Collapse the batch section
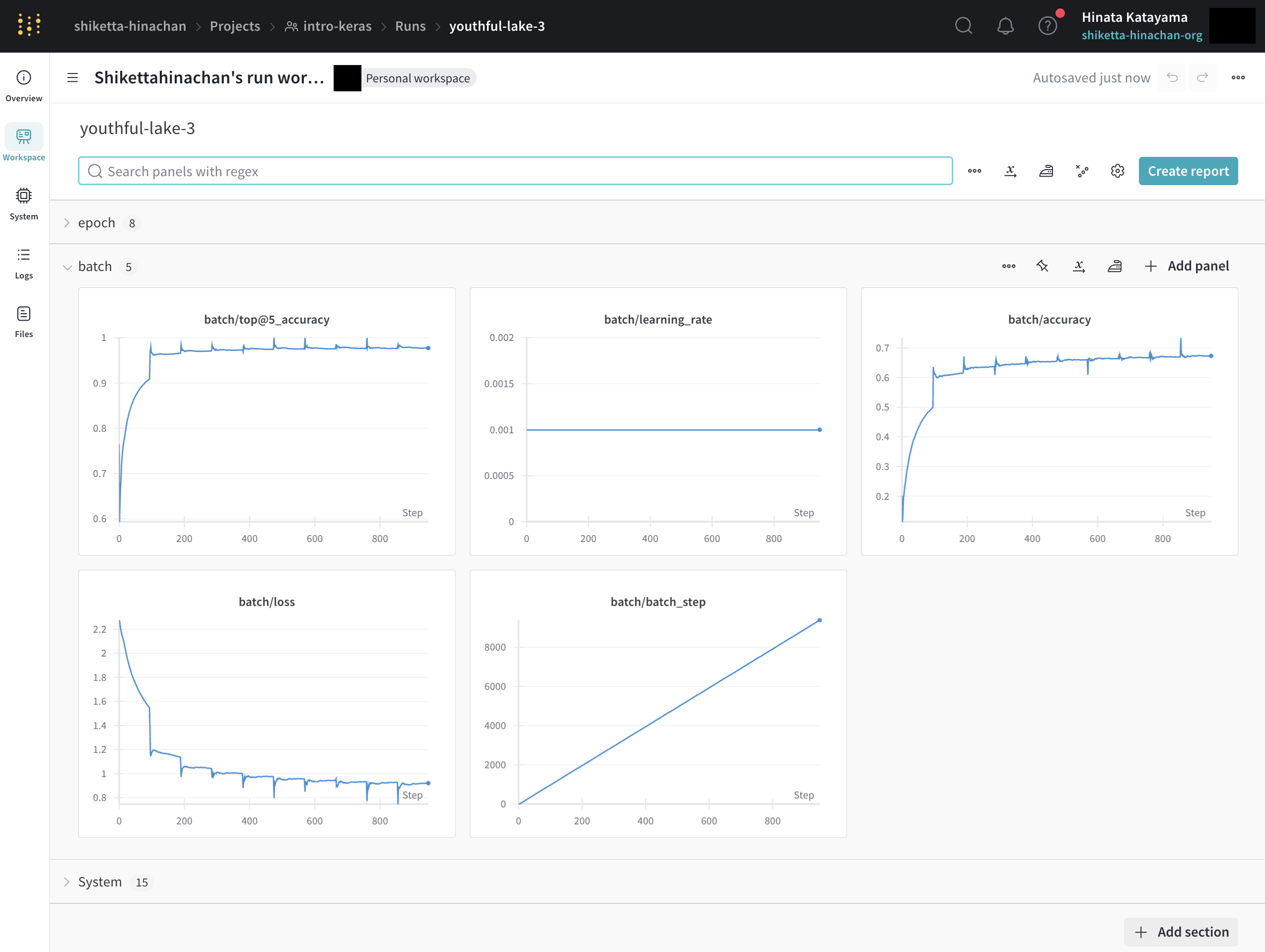The width and height of the screenshot is (1265, 952). (67, 267)
